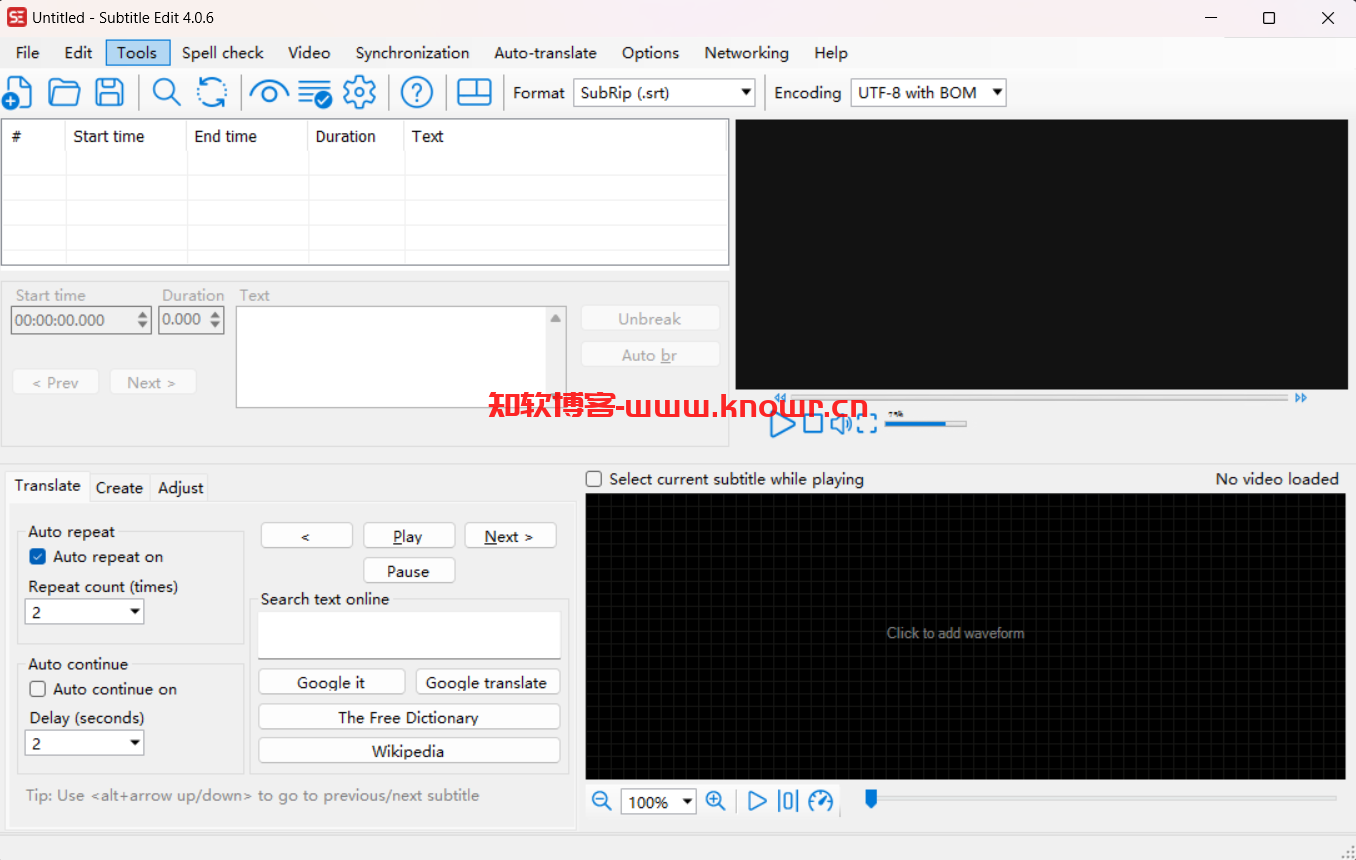Open waveform playback speed gauge icon
Viewport: 1356px width, 860px height.
[821, 801]
